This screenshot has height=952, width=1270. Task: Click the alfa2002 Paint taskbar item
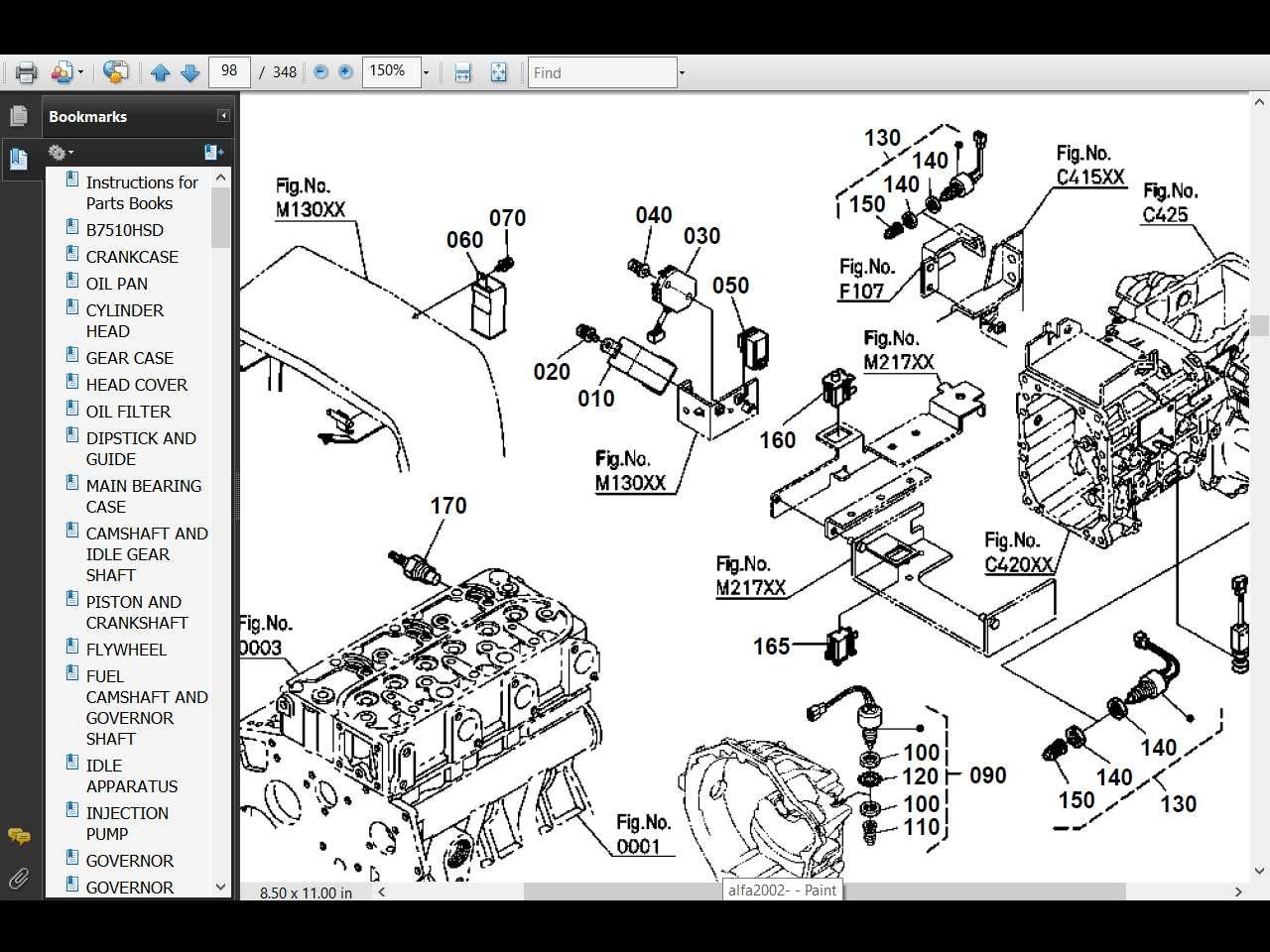click(781, 891)
